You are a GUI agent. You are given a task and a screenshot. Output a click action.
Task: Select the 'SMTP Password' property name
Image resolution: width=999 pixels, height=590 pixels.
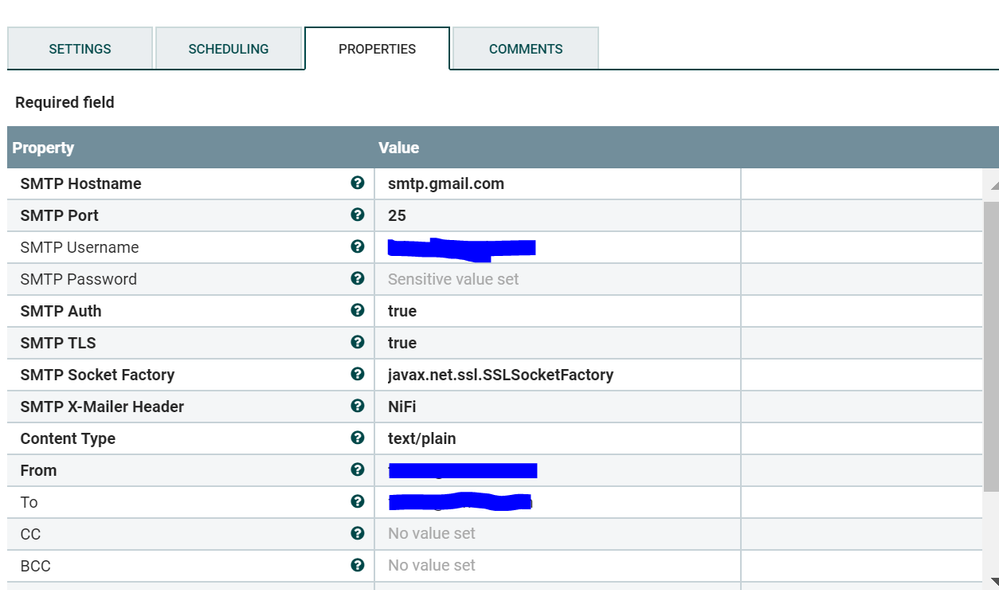78,279
